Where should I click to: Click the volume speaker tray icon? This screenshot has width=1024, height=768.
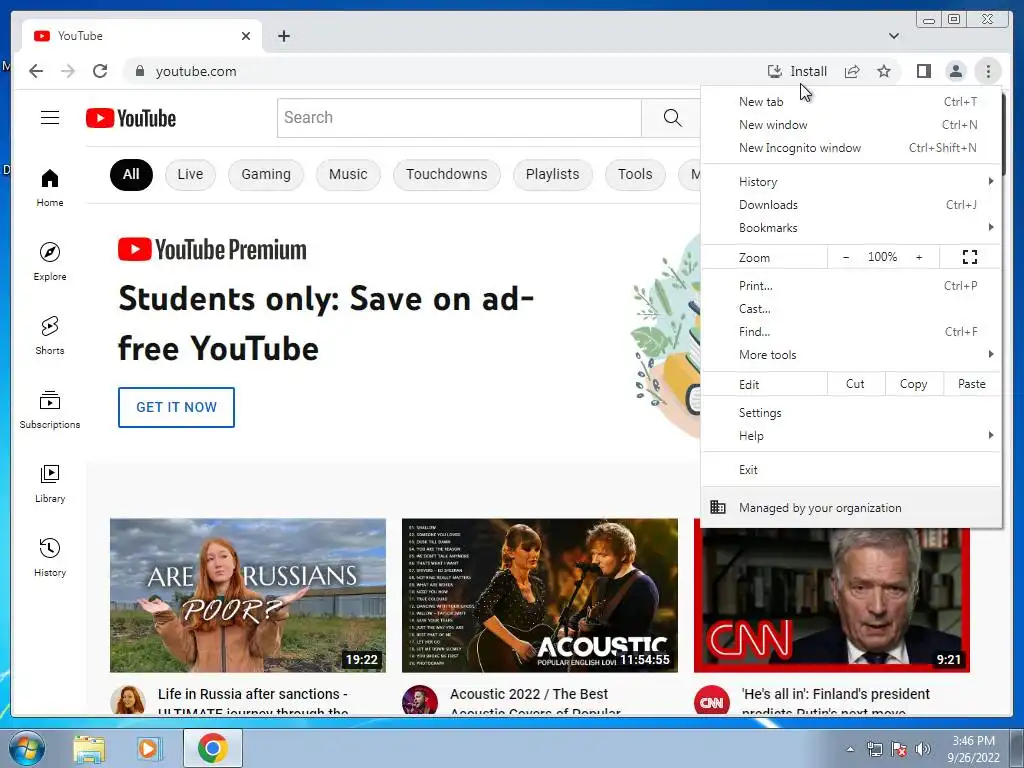[922, 748]
